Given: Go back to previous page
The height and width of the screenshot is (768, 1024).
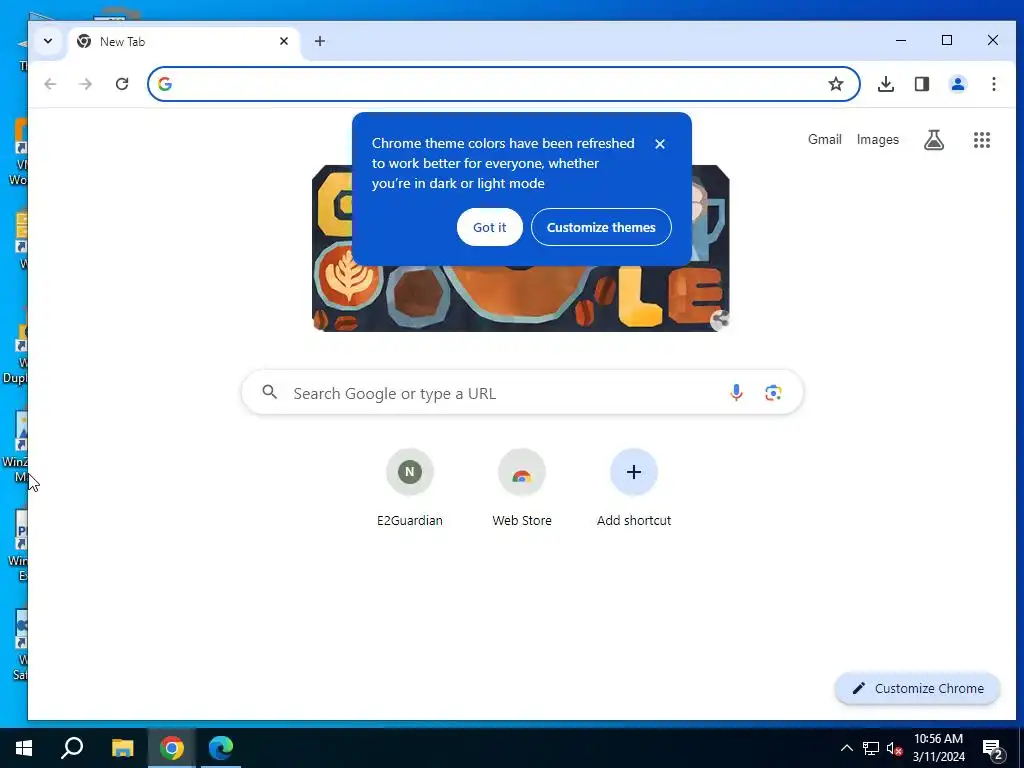Looking at the screenshot, I should (50, 84).
